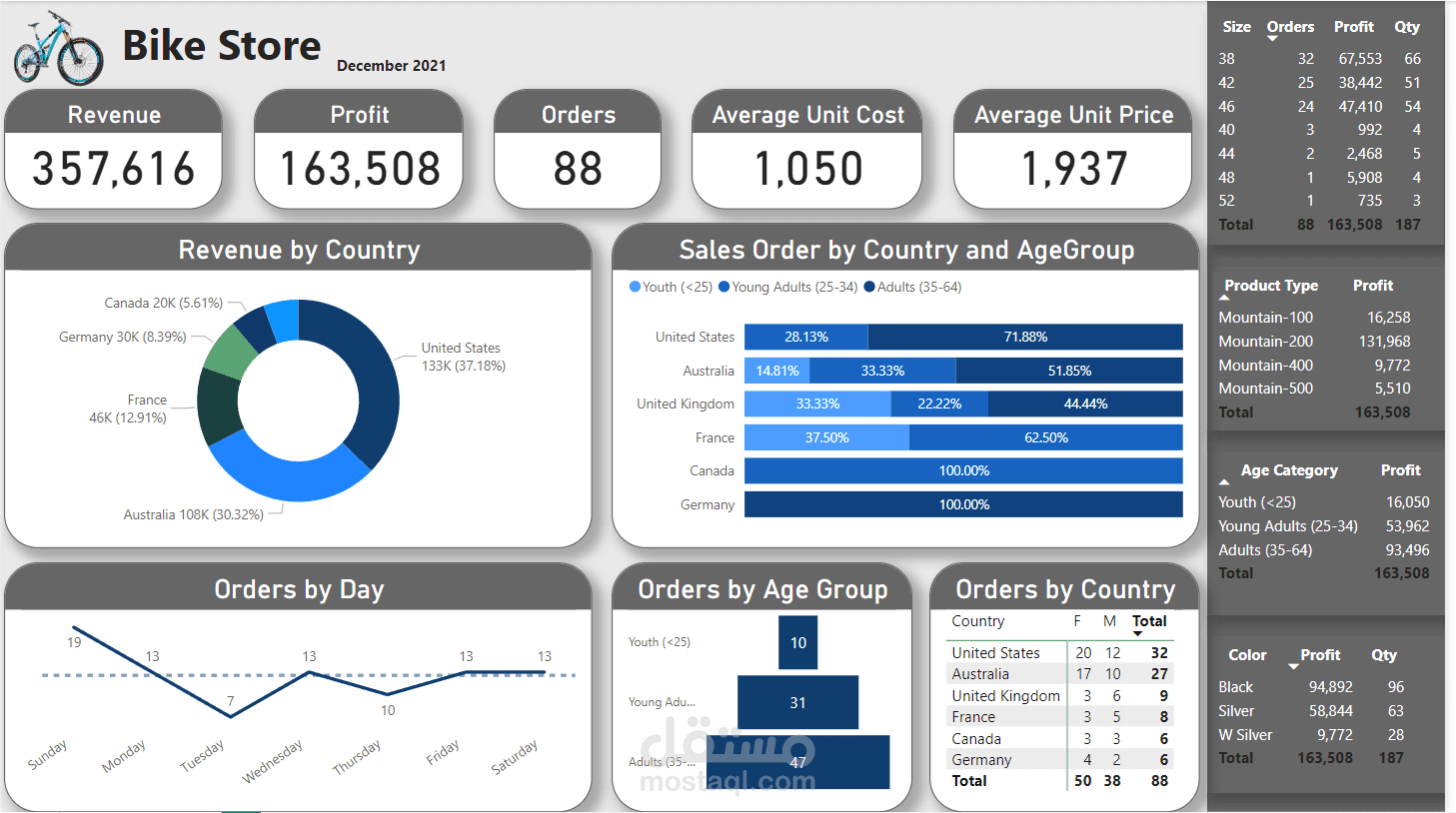The width and height of the screenshot is (1456, 813).
Task: Click United States 71.88% bar segment
Action: pyautogui.click(x=1025, y=337)
